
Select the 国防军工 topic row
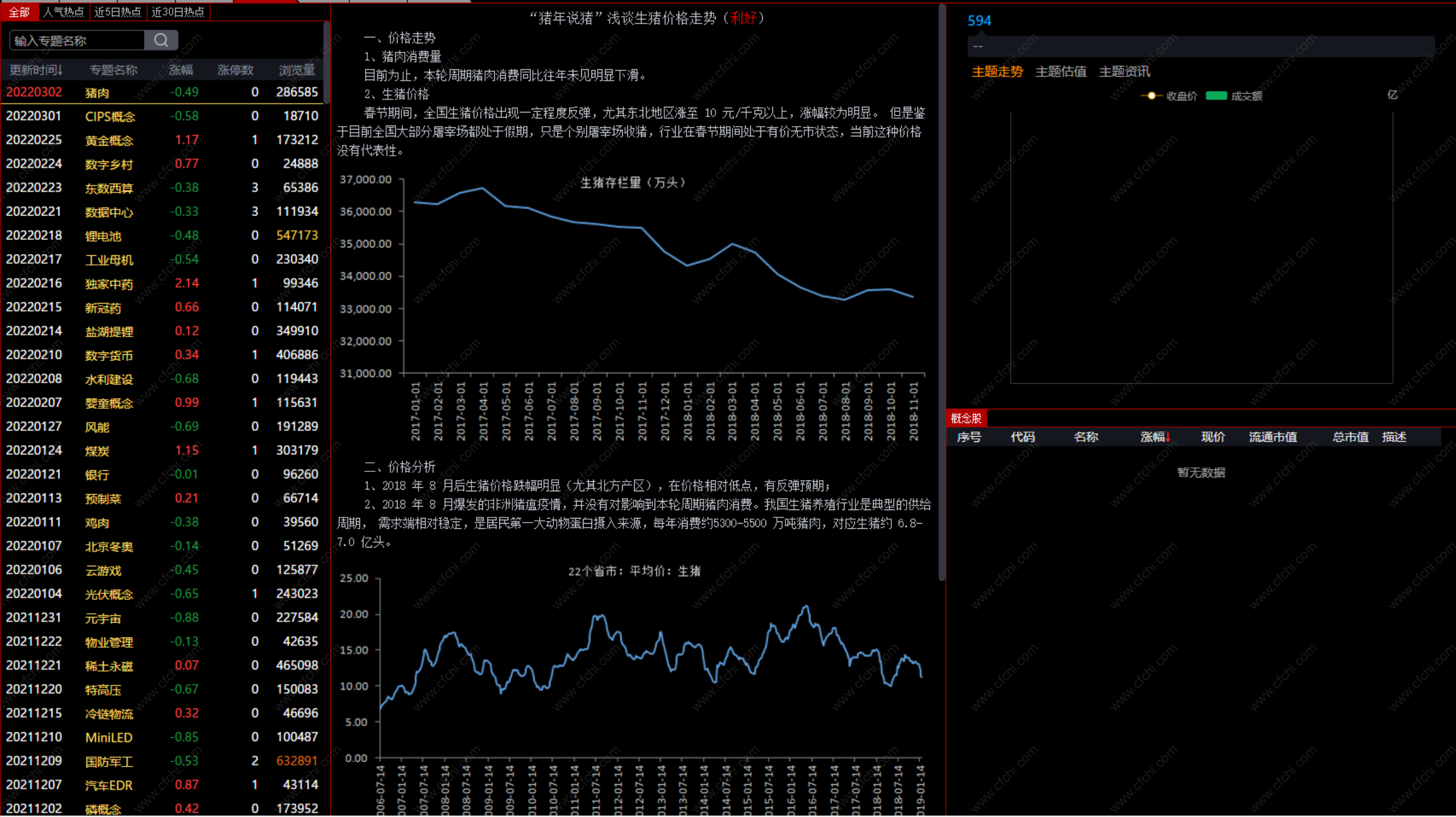coord(109,761)
